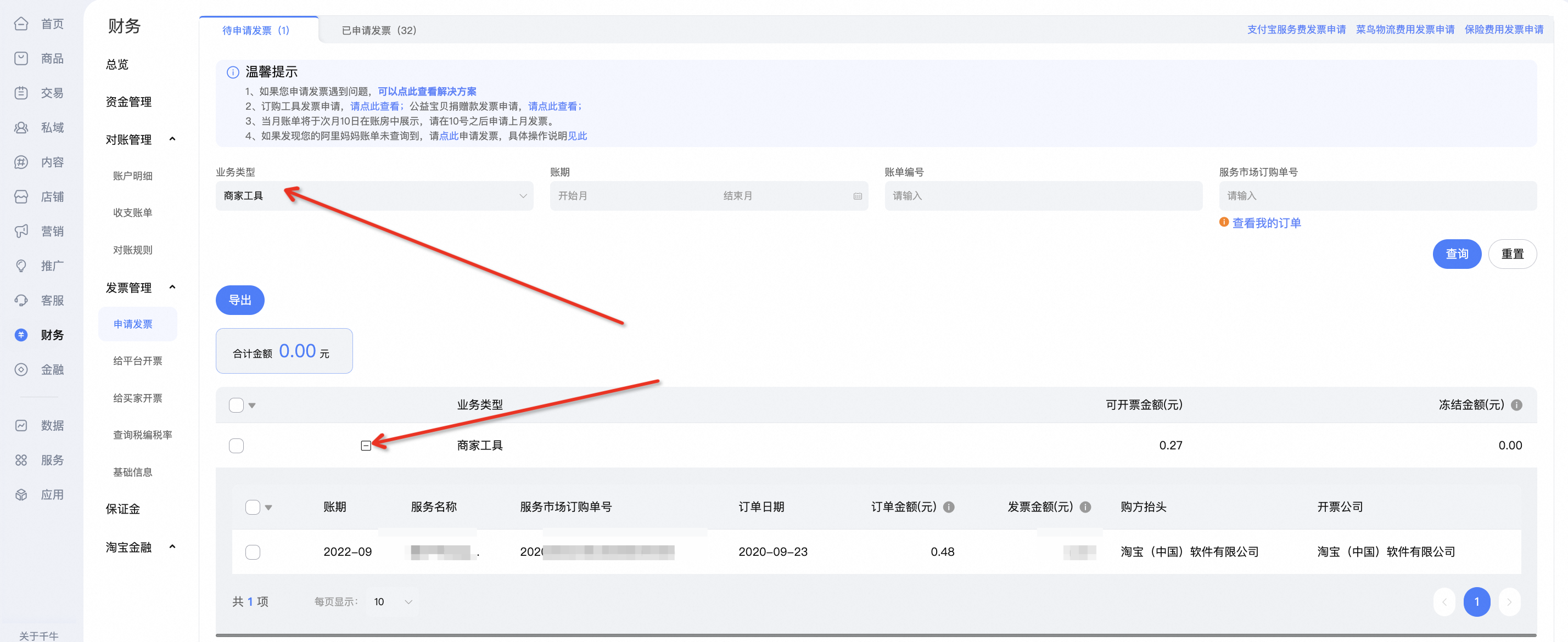Click the 账单编号 input field
The width and height of the screenshot is (1568, 642).
[1043, 196]
